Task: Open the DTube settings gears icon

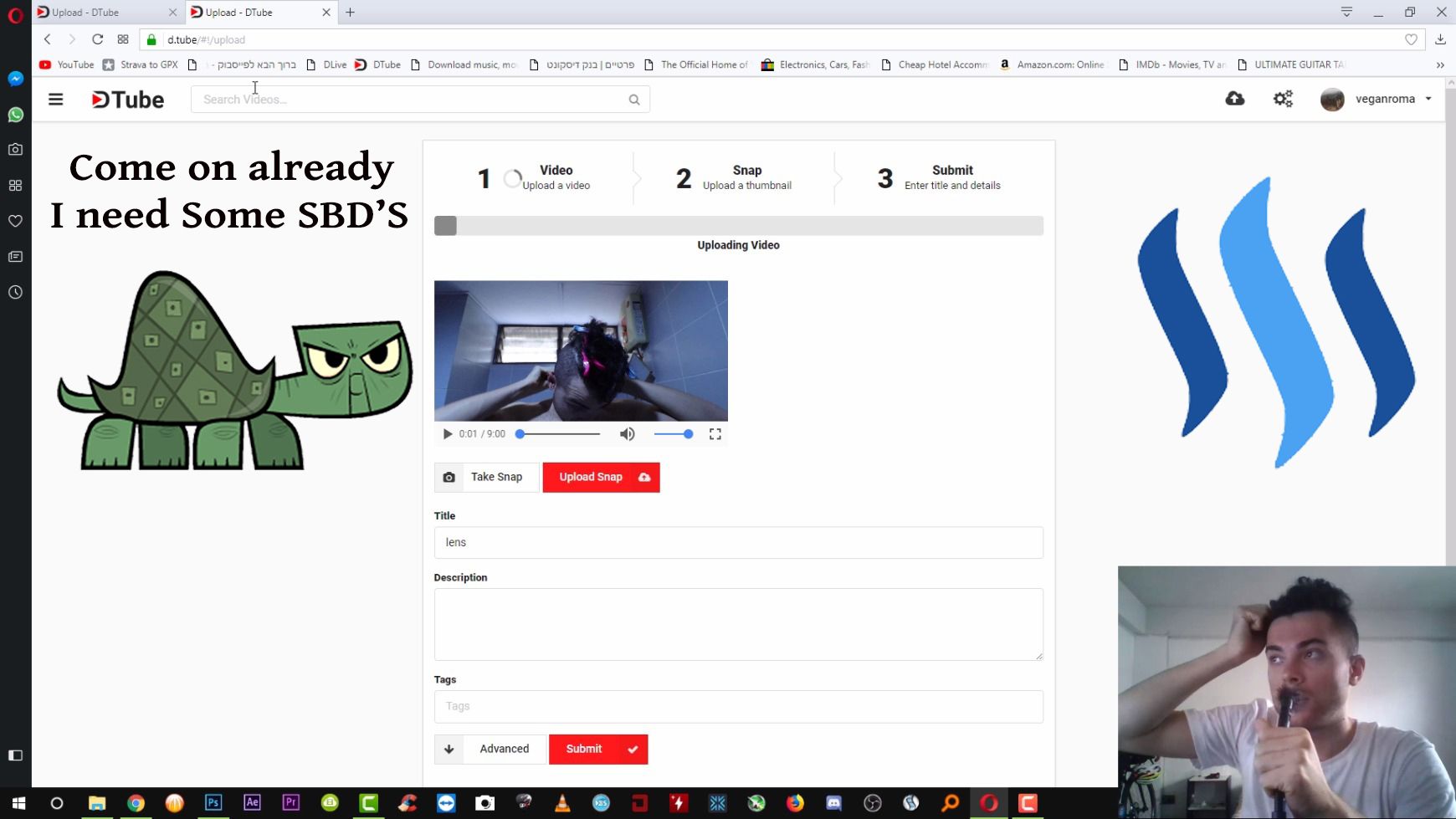Action: (x=1283, y=99)
